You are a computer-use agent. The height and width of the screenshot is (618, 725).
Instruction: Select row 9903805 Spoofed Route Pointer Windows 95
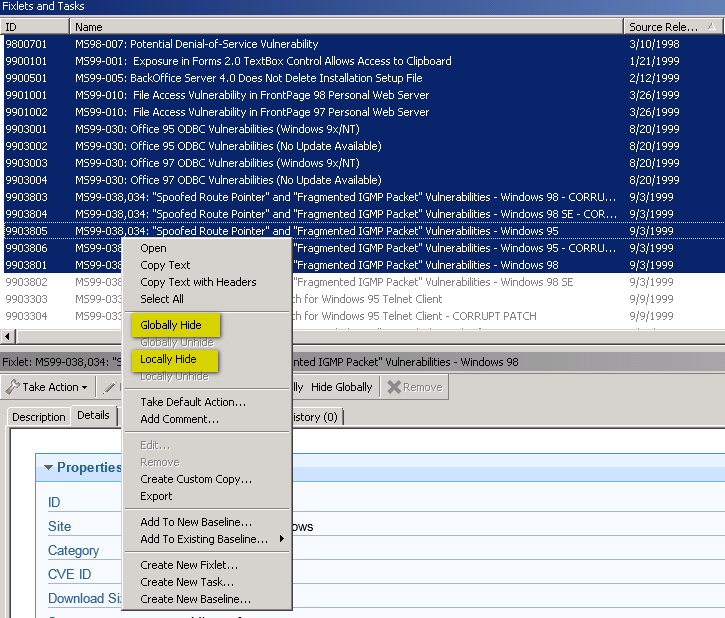pyautogui.click(x=362, y=231)
